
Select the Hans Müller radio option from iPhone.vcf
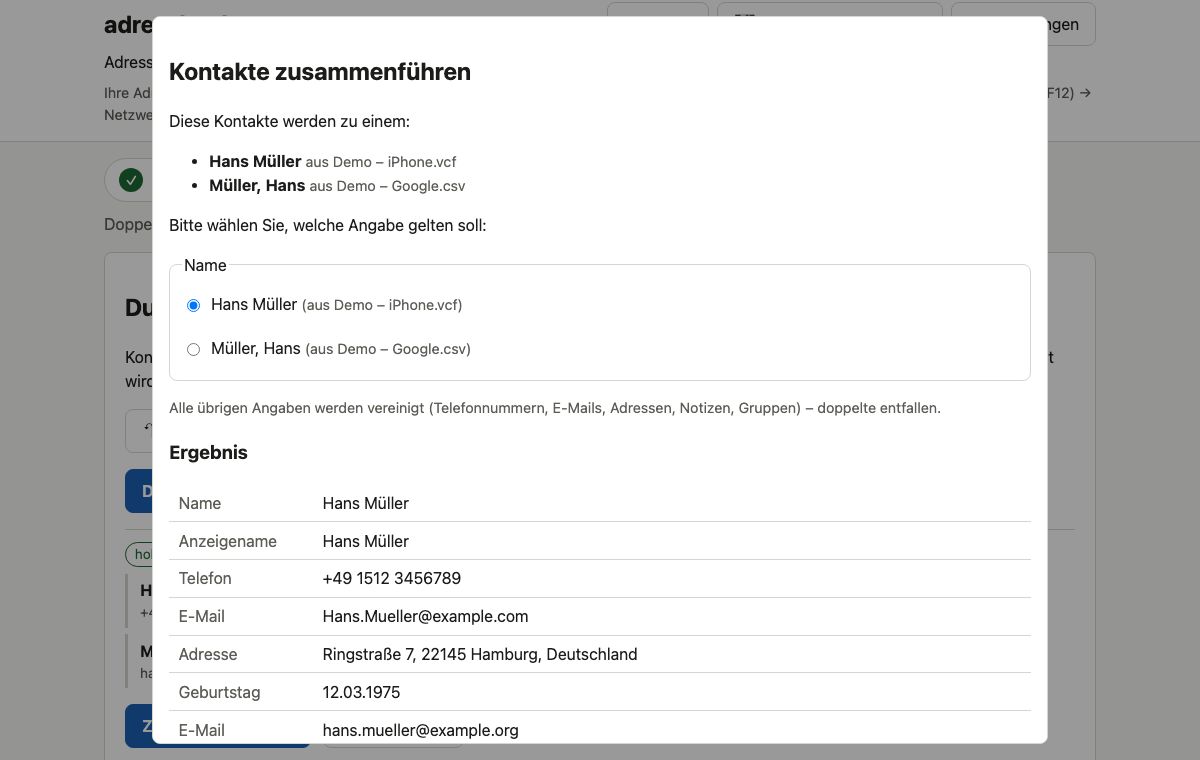(194, 305)
